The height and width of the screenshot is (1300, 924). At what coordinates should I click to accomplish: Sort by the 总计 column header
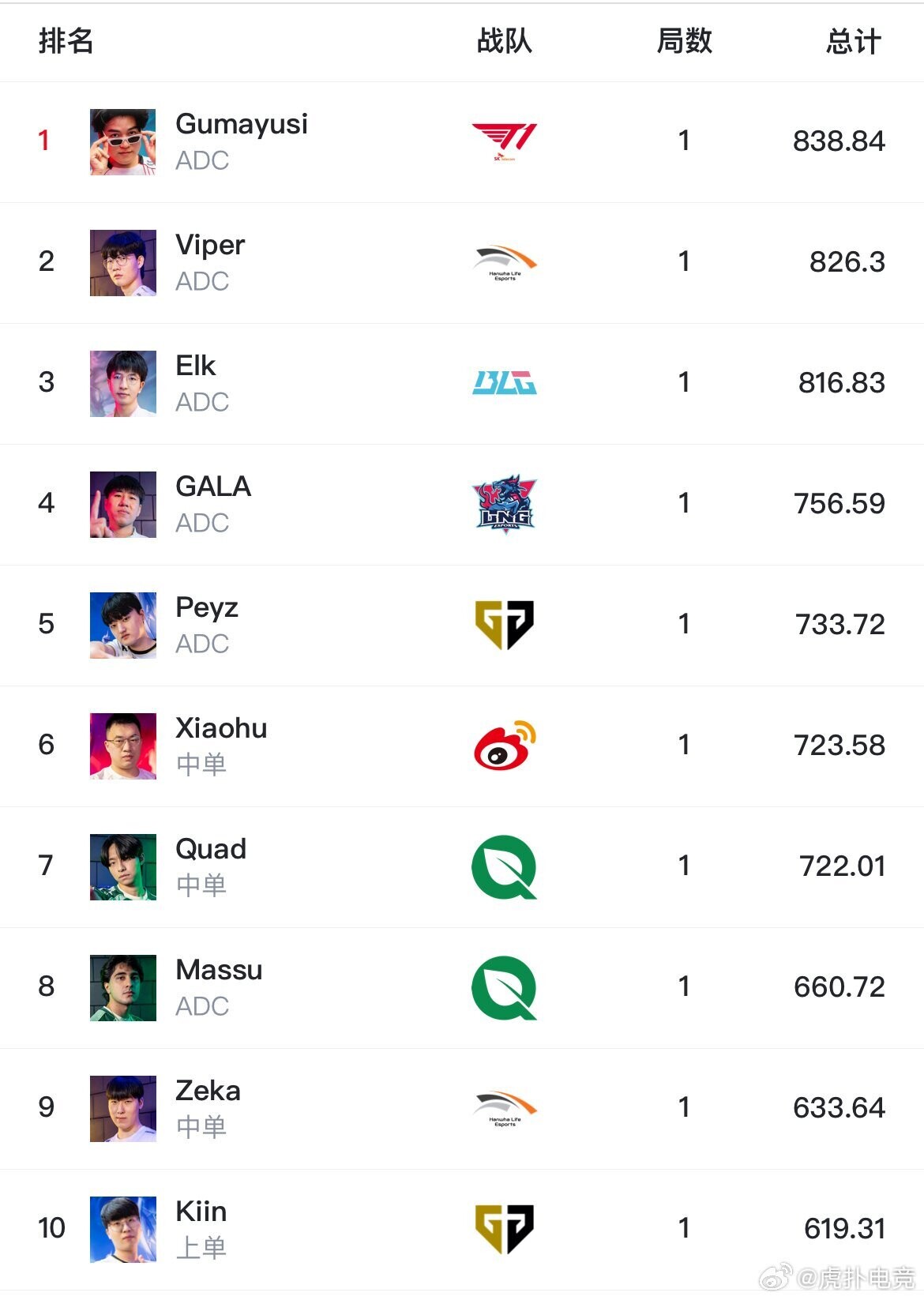pyautogui.click(x=853, y=41)
